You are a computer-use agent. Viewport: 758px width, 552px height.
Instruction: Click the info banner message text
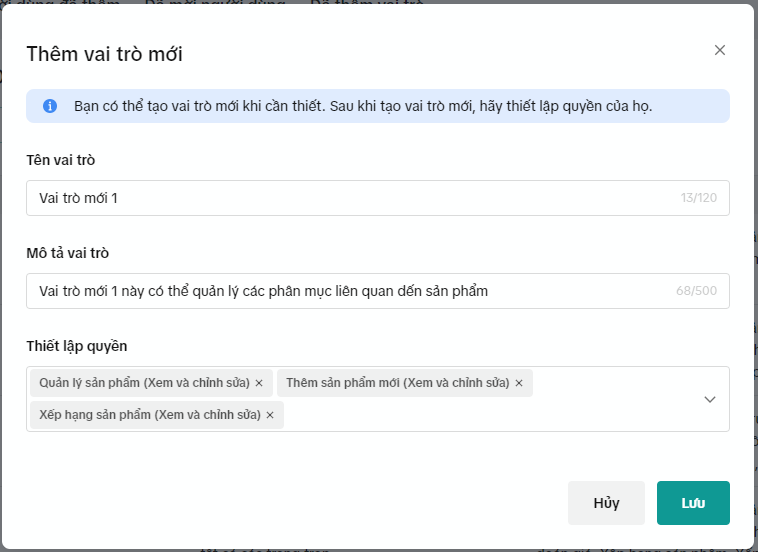pos(363,106)
